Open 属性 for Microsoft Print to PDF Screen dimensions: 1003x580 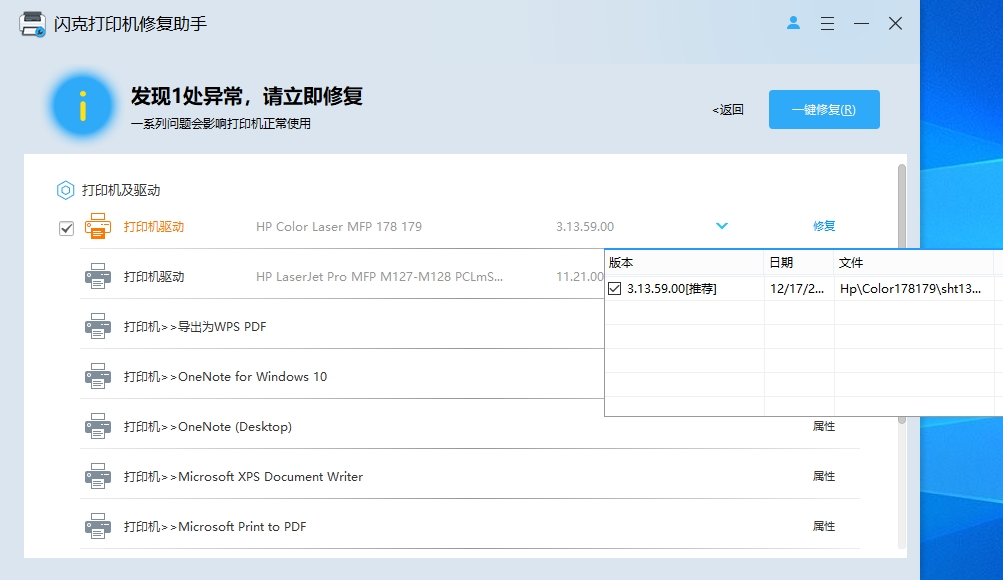[824, 526]
